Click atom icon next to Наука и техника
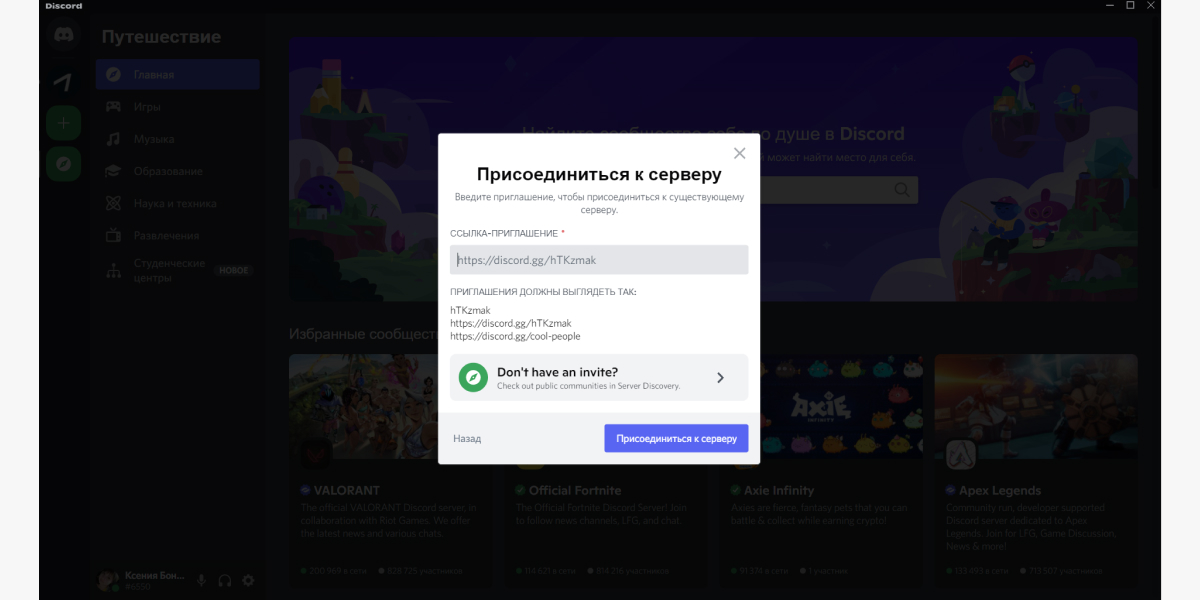 coord(114,203)
